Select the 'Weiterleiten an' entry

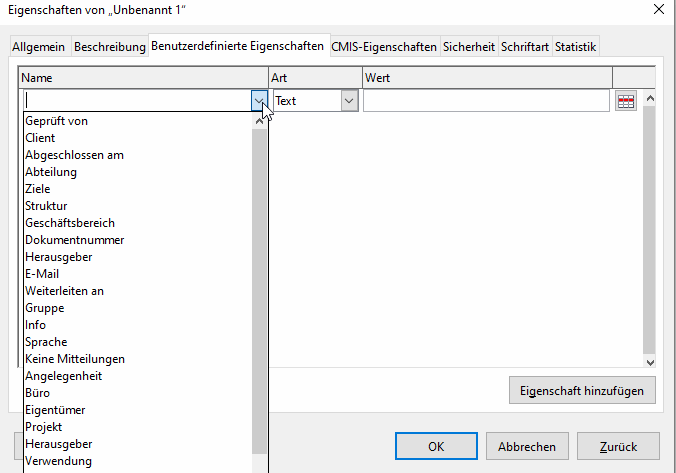pos(138,291)
